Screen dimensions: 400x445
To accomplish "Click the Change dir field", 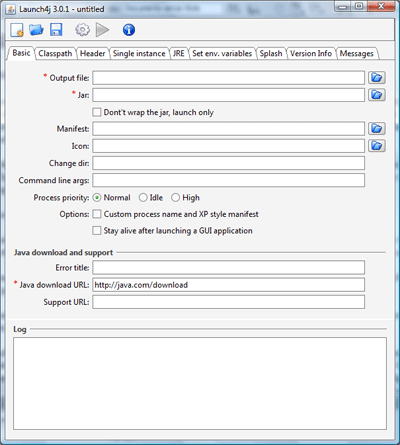I will (x=229, y=163).
